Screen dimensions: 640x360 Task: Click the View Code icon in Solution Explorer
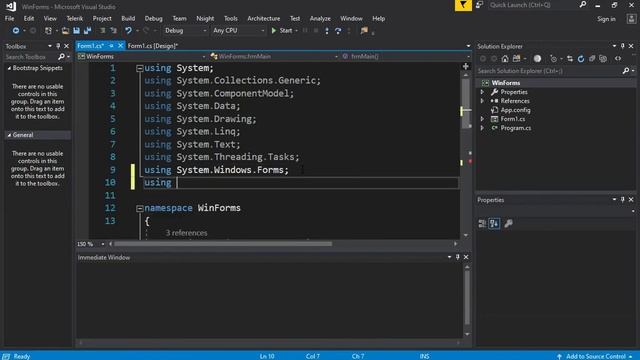point(618,59)
